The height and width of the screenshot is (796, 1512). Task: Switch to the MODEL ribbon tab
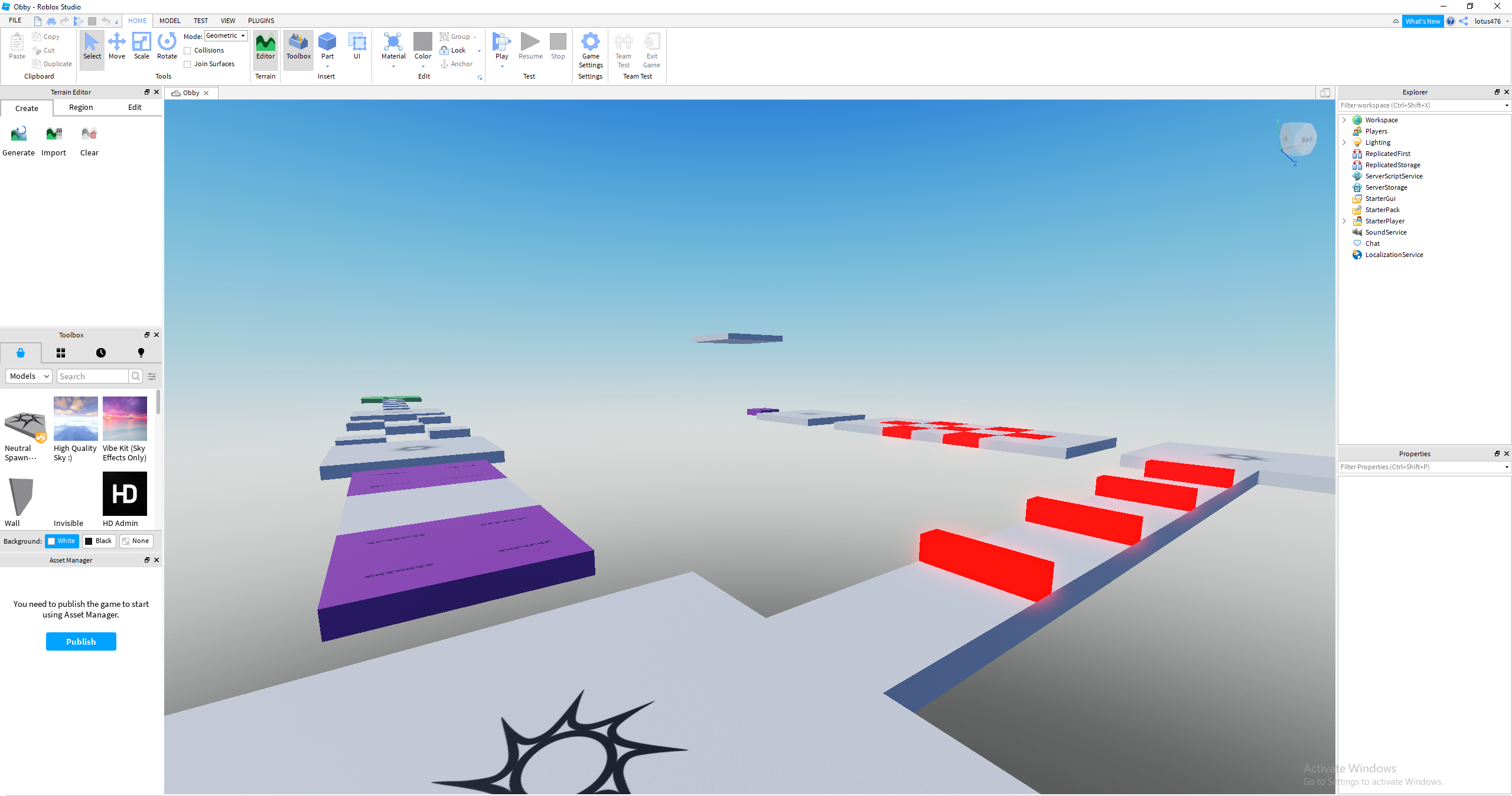pyautogui.click(x=170, y=20)
